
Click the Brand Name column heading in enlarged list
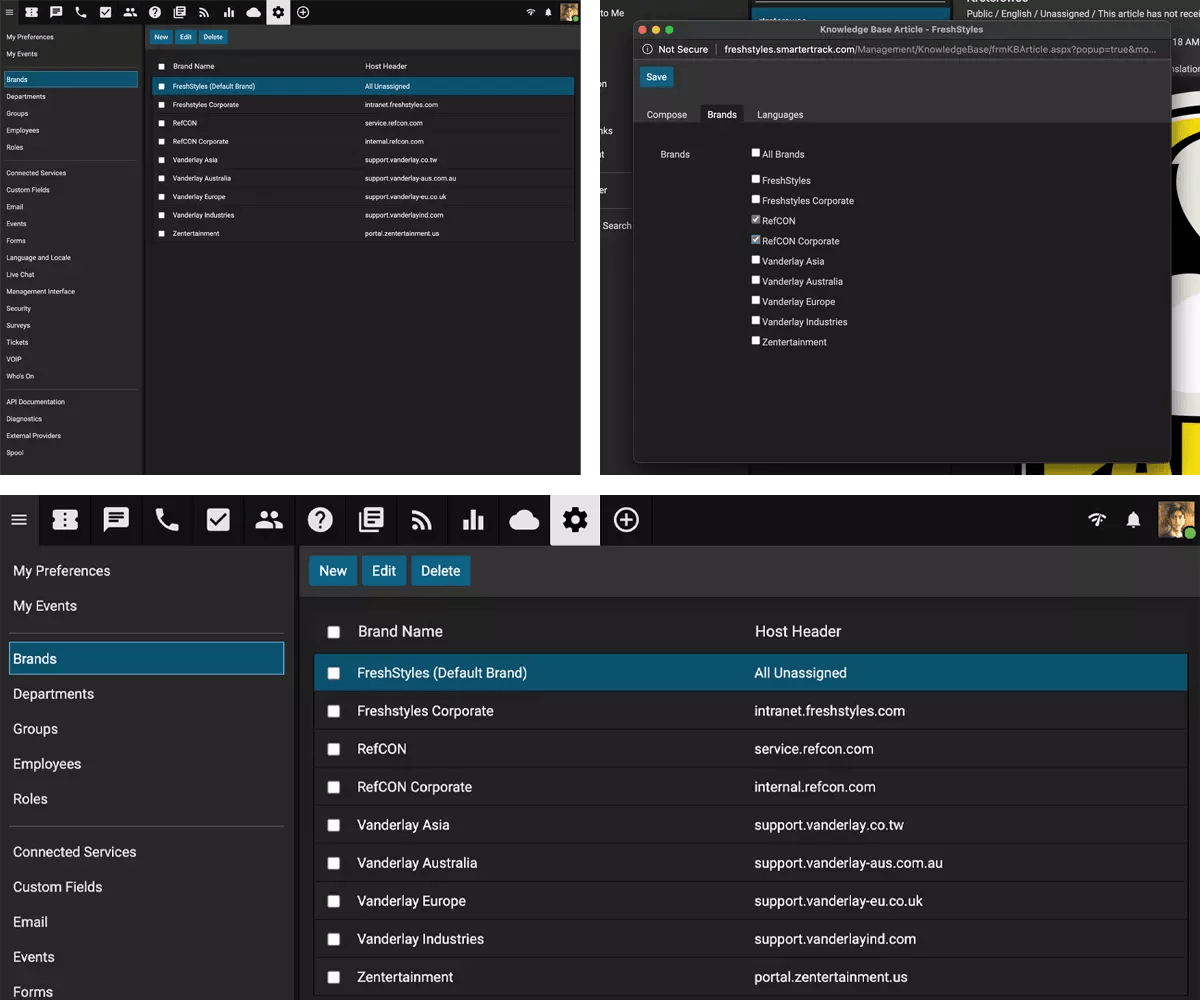400,632
